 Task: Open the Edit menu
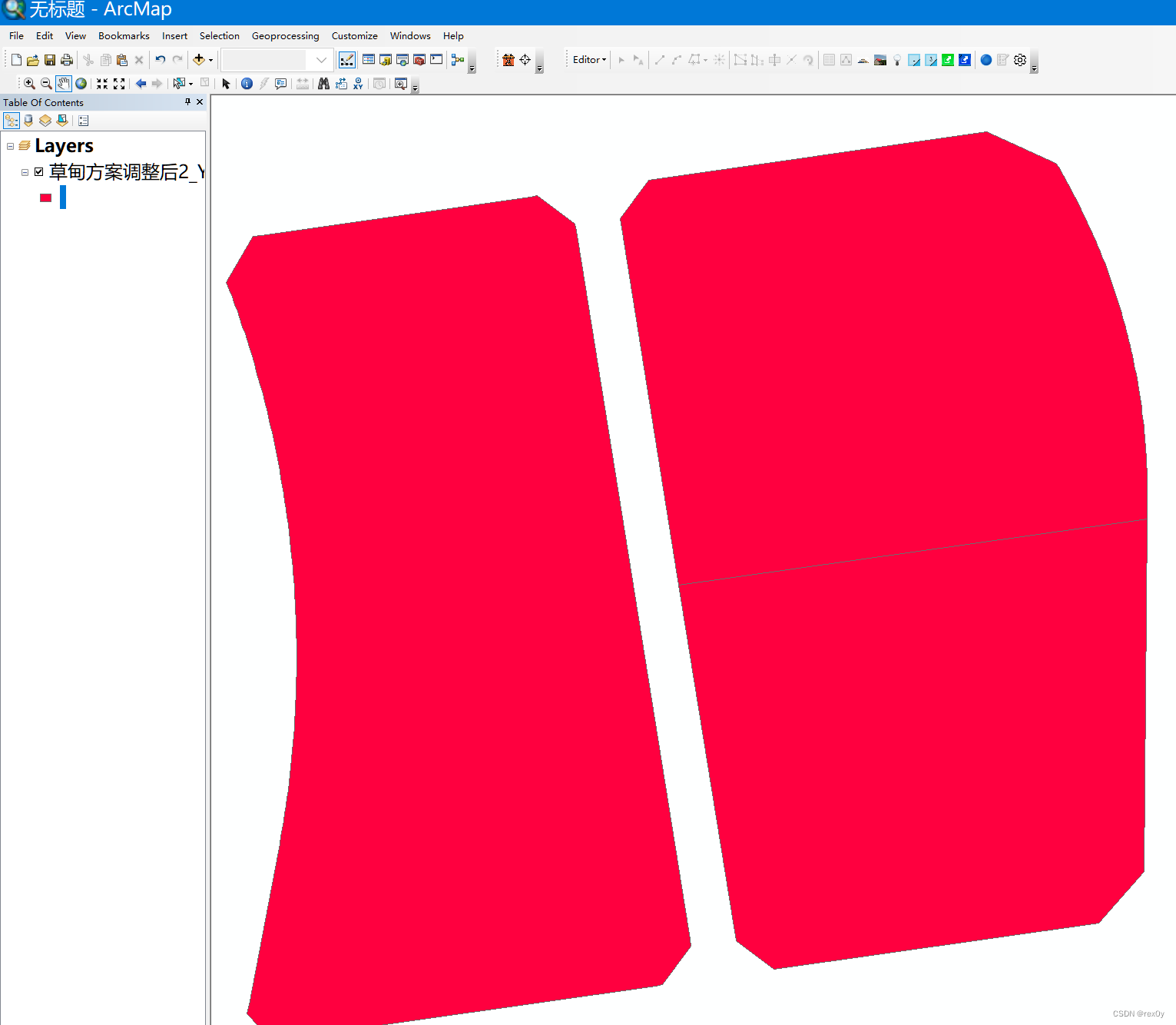click(x=45, y=36)
